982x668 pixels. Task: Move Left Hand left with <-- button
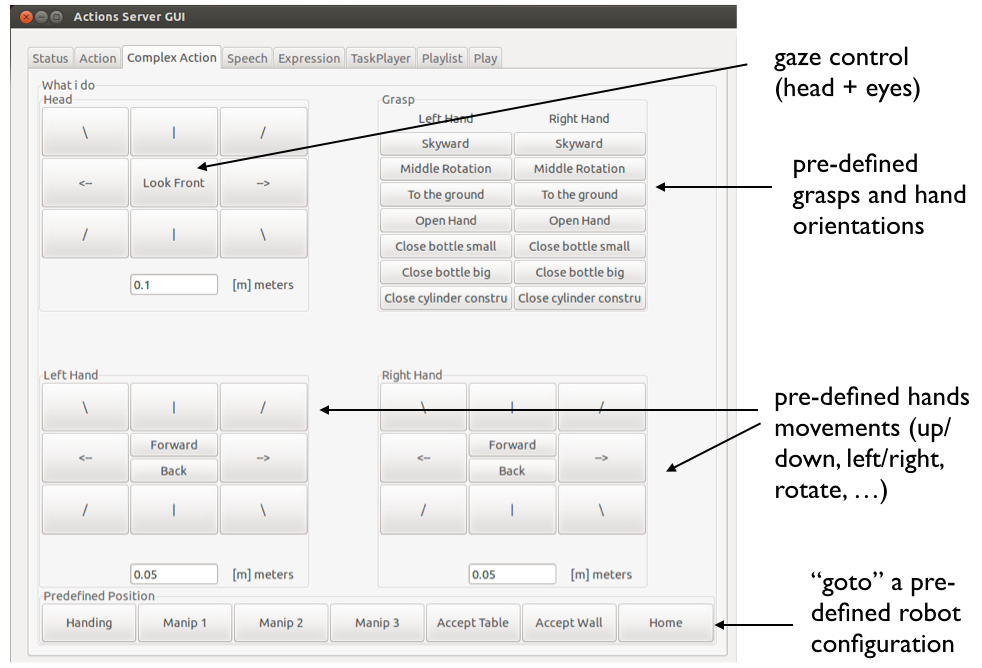(x=85, y=458)
